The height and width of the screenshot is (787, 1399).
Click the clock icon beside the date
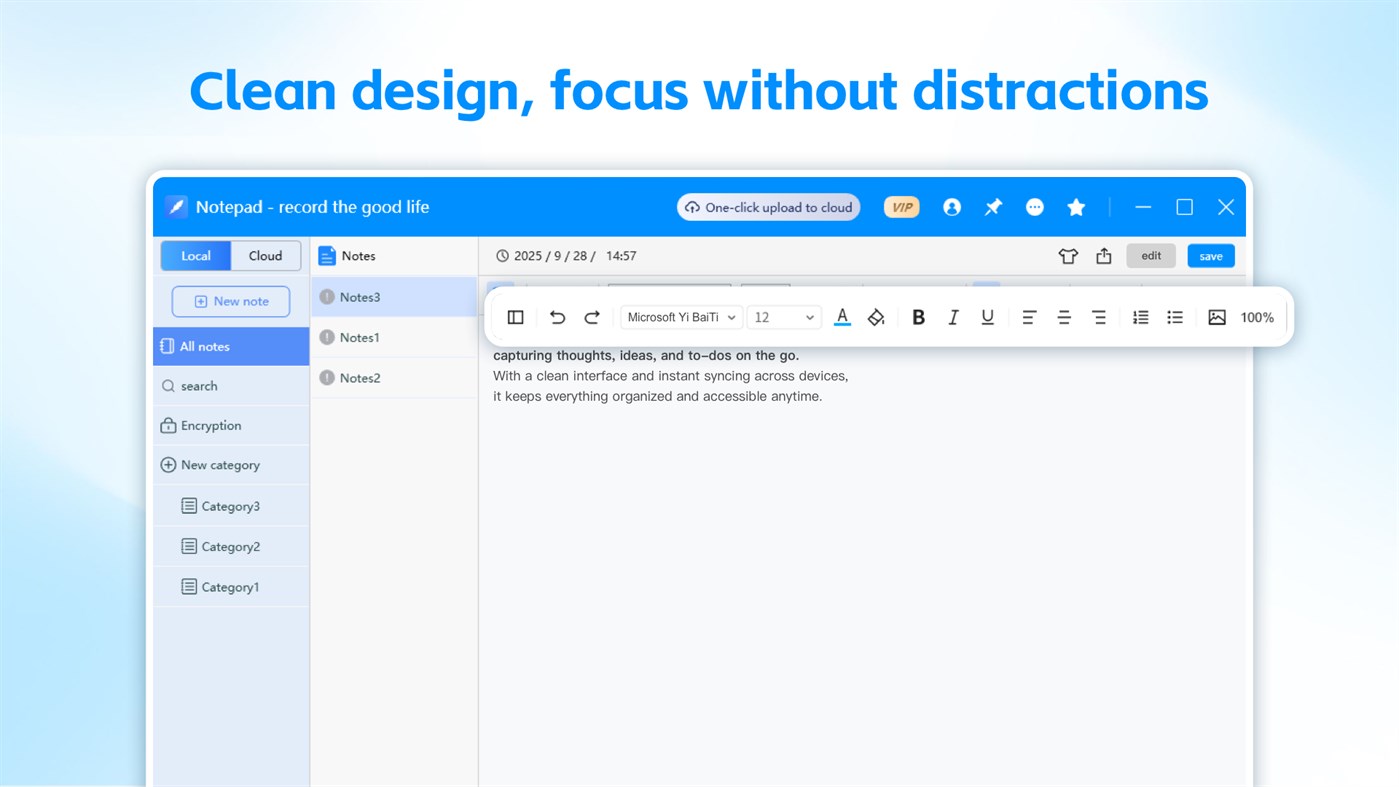coord(503,256)
